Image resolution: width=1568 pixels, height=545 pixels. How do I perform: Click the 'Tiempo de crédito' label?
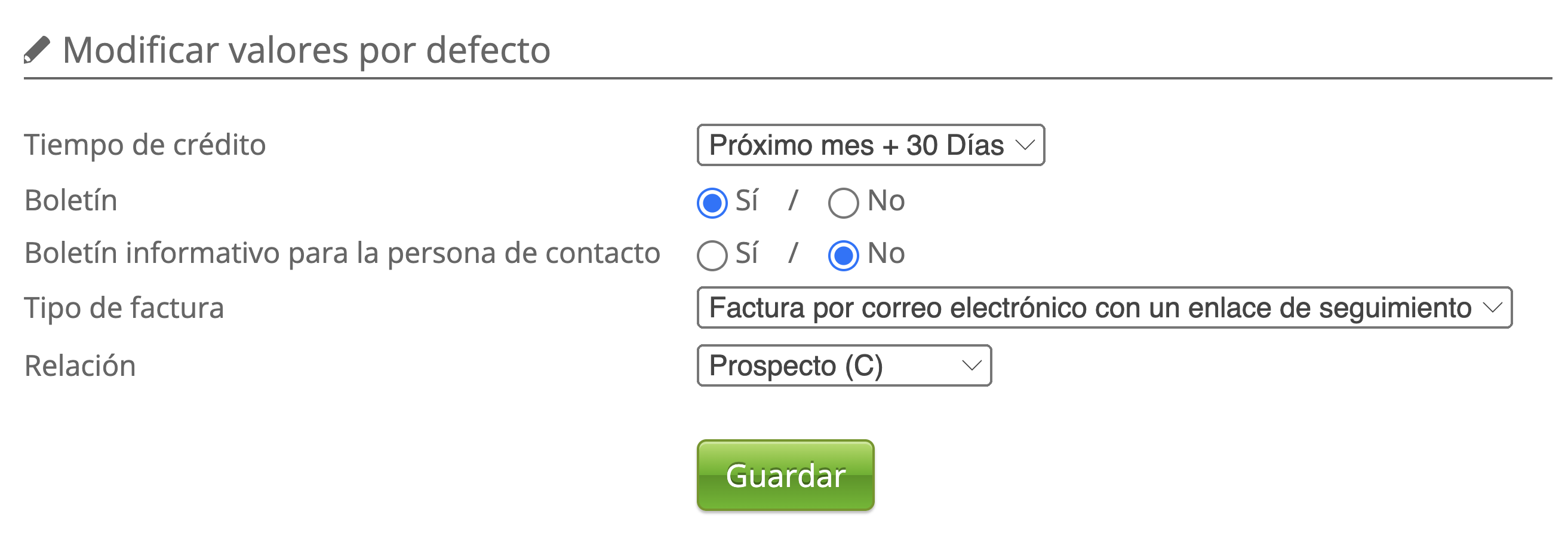coord(145,145)
